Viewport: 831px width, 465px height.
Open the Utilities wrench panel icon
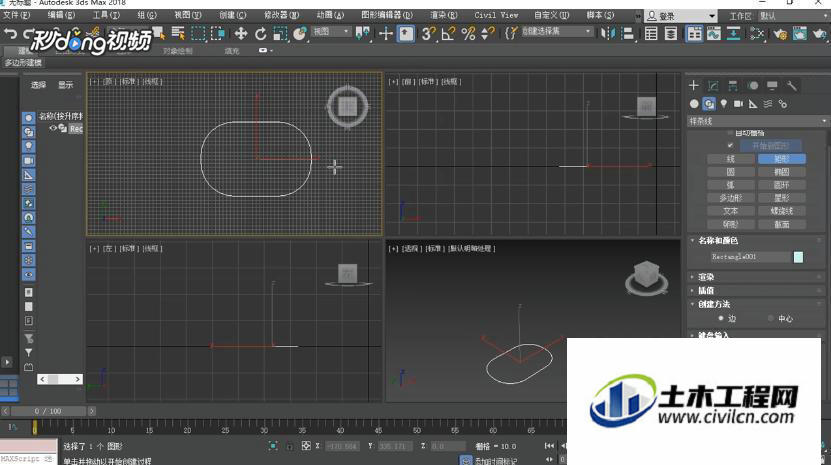[791, 85]
